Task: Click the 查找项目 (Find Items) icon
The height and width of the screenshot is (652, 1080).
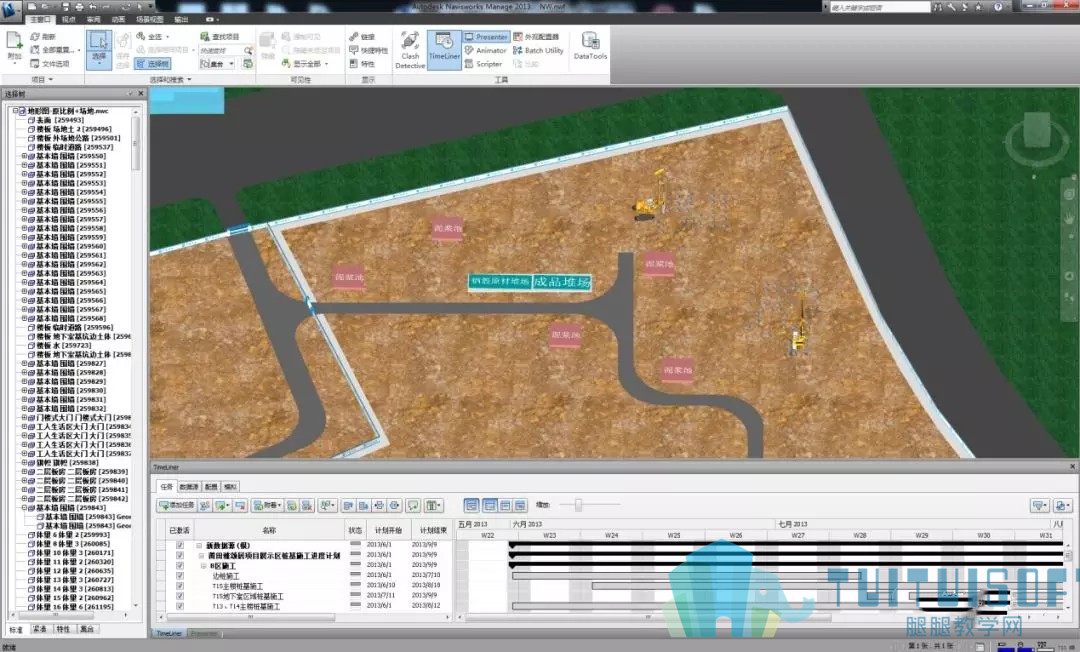Action: click(205, 36)
